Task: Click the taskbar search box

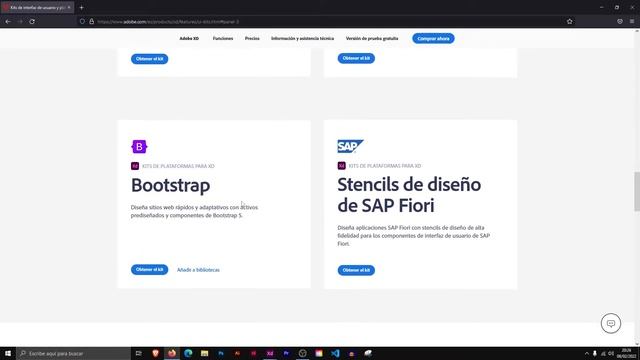Action: click(73, 353)
